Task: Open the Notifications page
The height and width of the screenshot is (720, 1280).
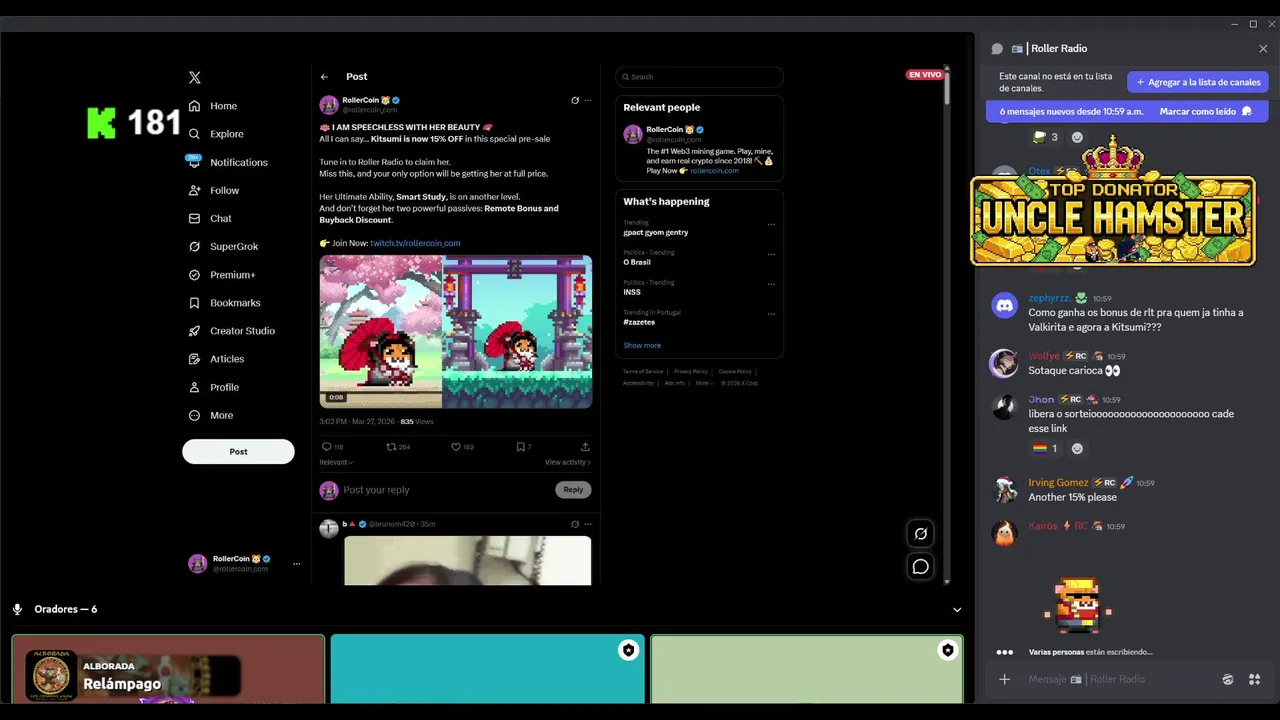Action: (x=228, y=162)
